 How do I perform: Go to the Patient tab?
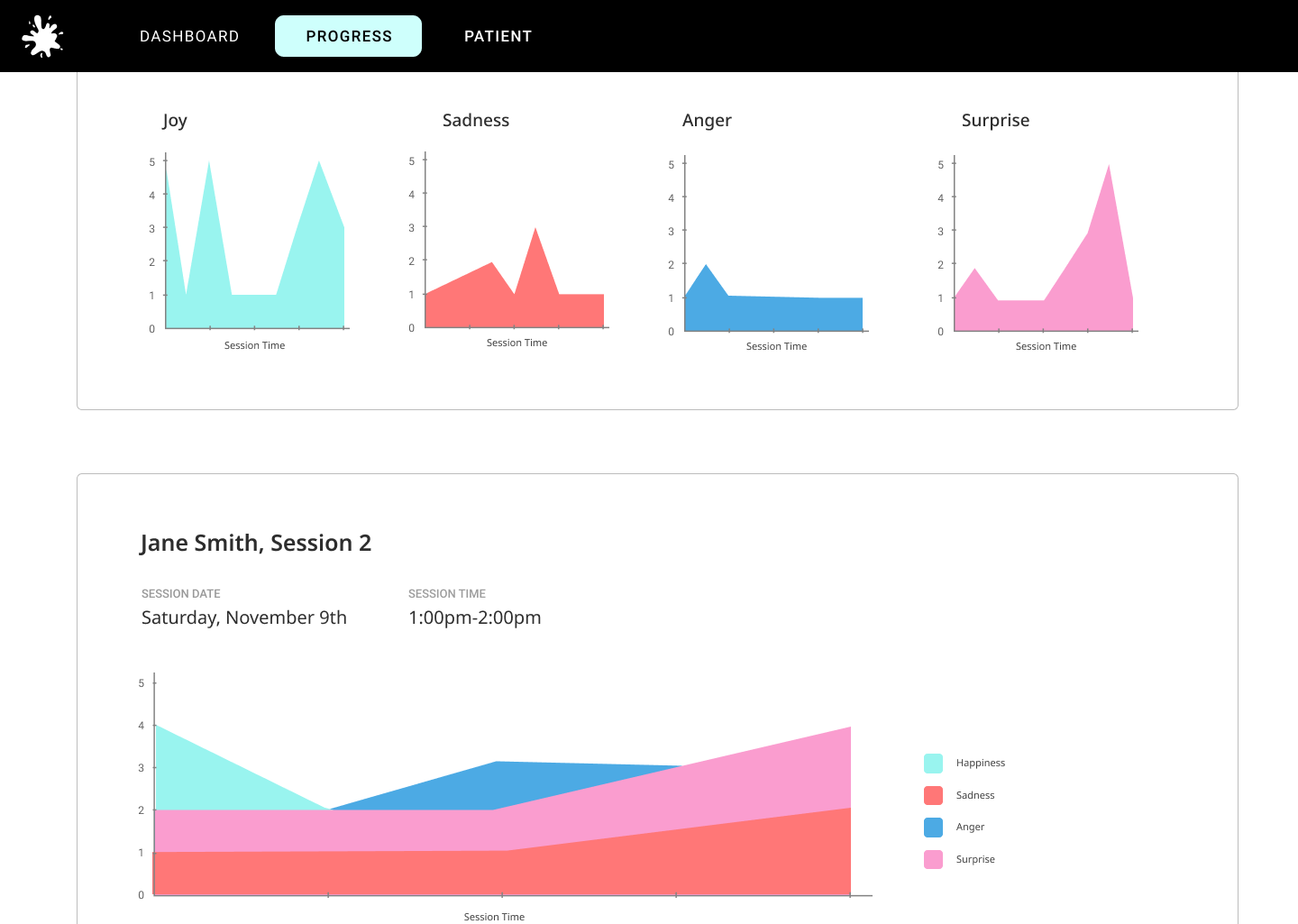(x=498, y=36)
